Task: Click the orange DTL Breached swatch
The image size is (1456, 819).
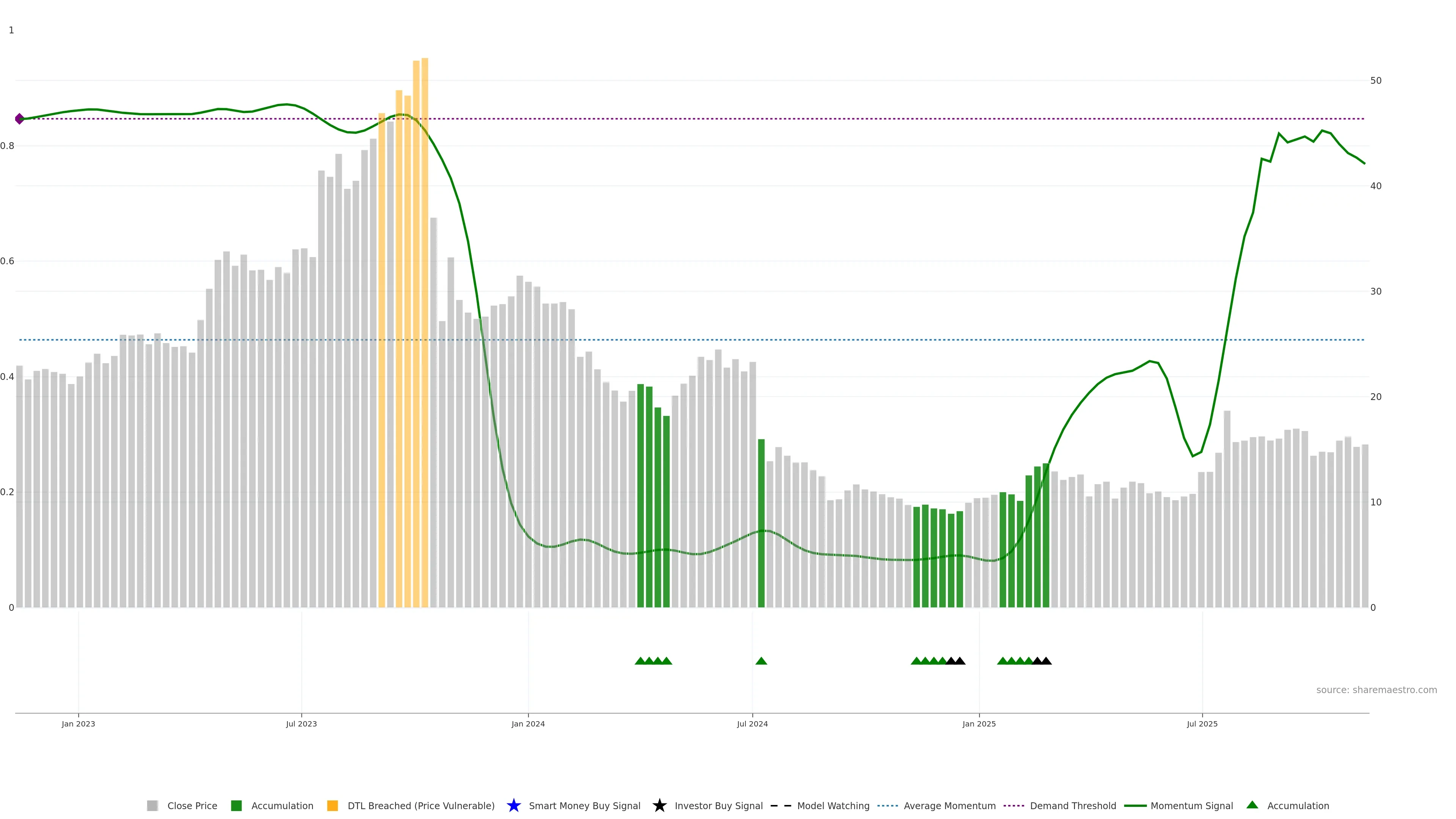Action: tap(333, 805)
